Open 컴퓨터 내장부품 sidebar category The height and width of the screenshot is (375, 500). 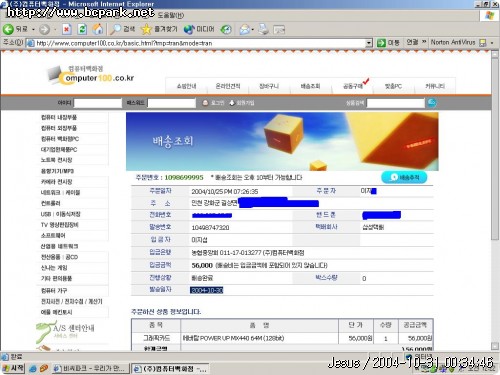coord(59,117)
